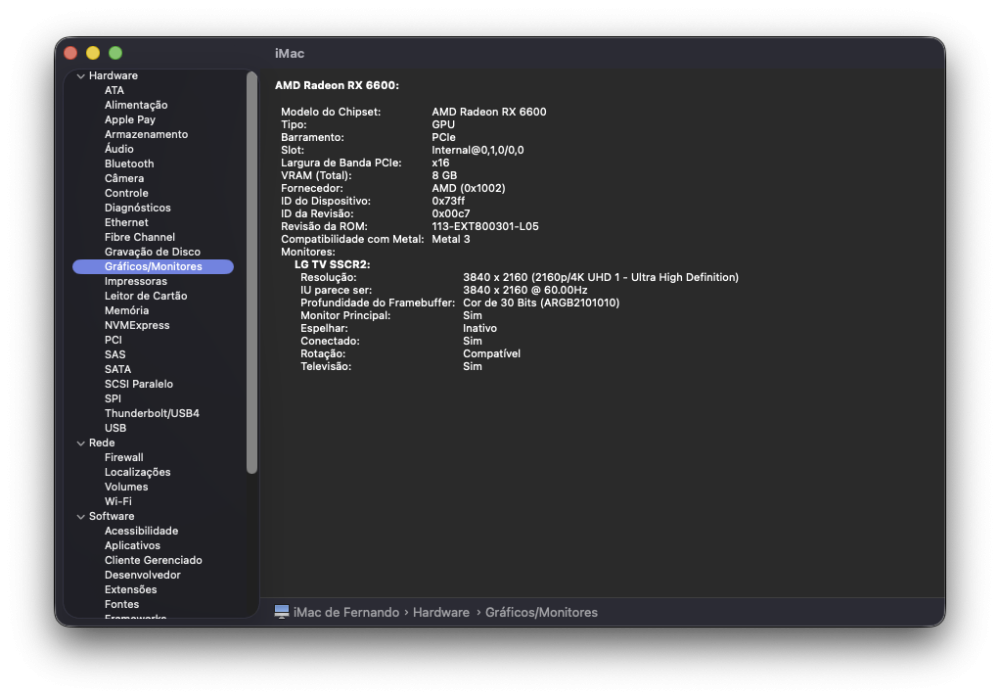The width and height of the screenshot is (1000, 699).
Task: Select SATA in the sidebar
Action: pyautogui.click(x=117, y=369)
